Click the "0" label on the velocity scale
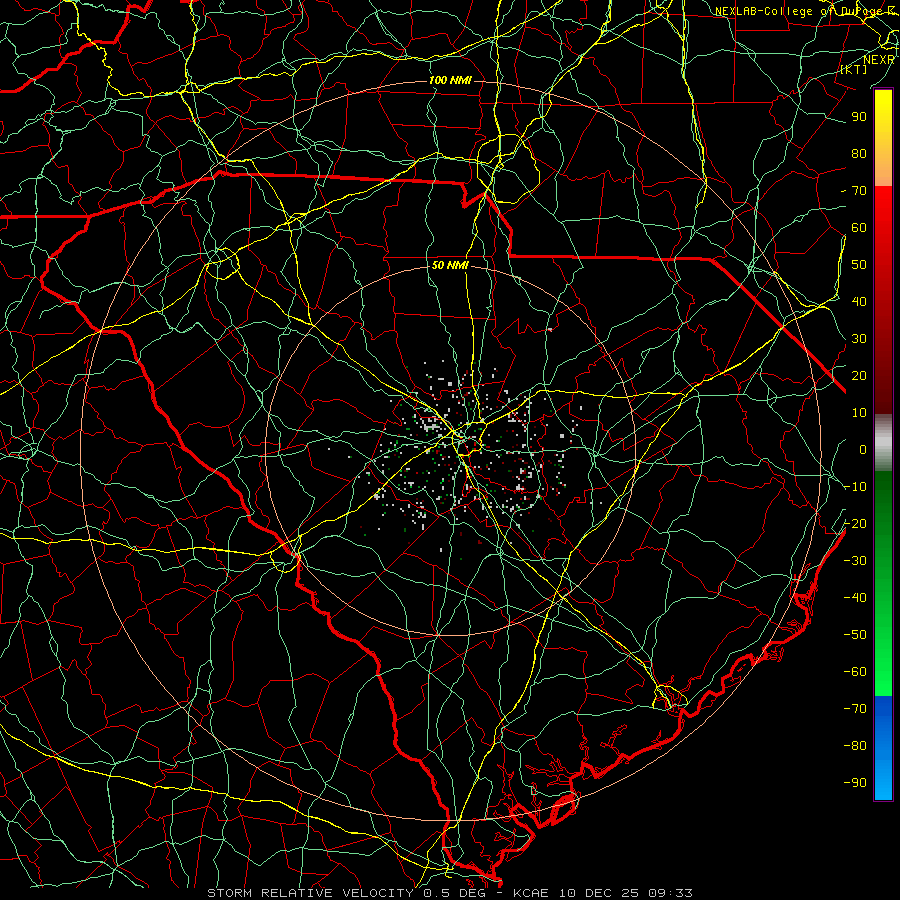Viewport: 900px width, 900px height. tap(863, 450)
